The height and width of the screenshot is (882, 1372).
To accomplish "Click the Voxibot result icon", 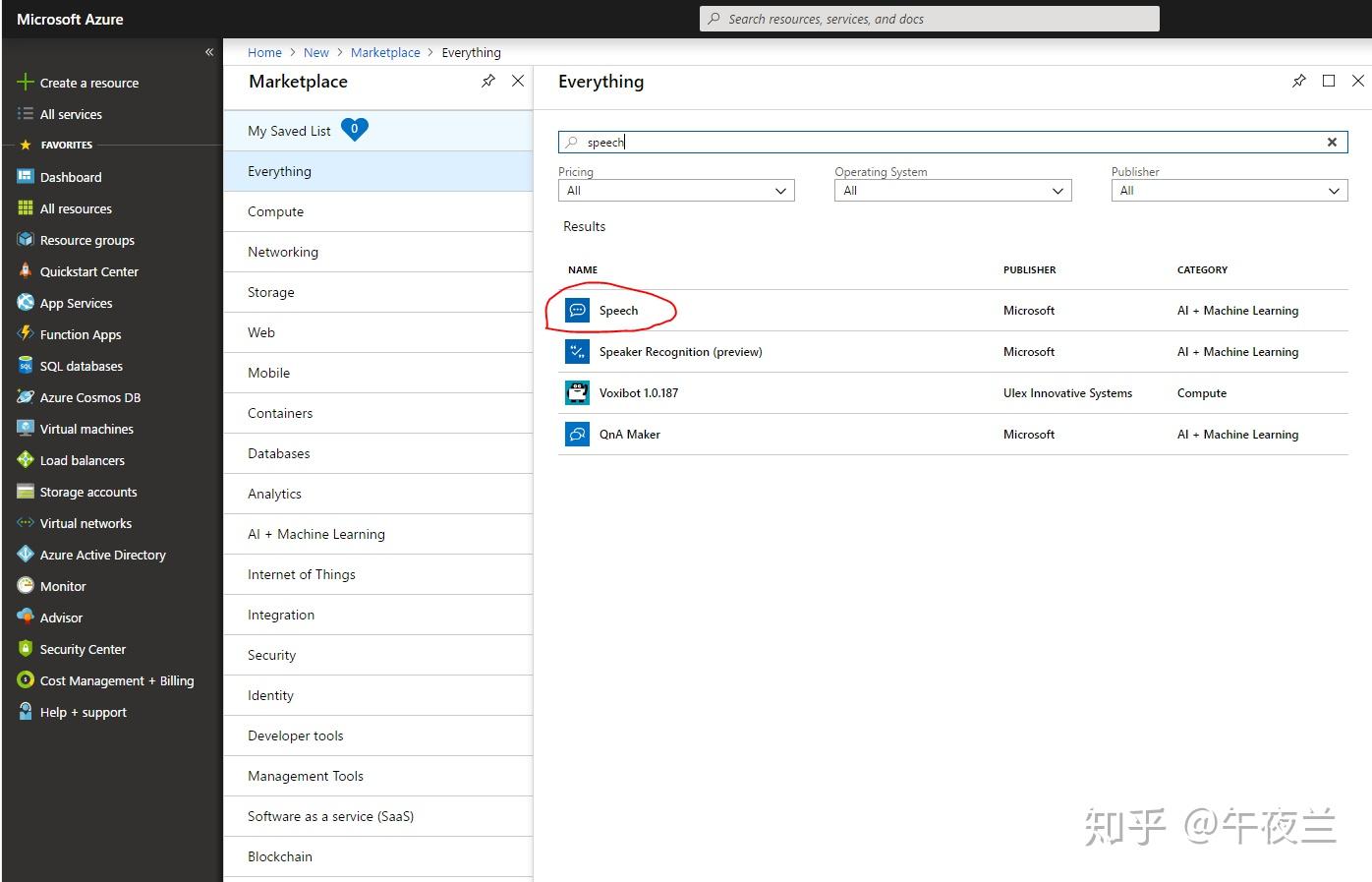I will pyautogui.click(x=577, y=393).
